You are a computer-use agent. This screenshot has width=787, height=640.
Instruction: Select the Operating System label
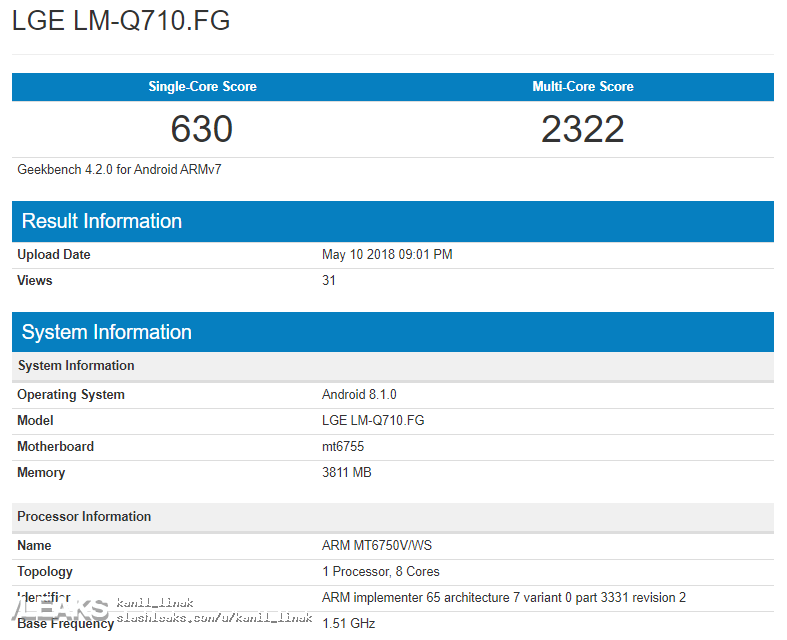click(x=71, y=395)
